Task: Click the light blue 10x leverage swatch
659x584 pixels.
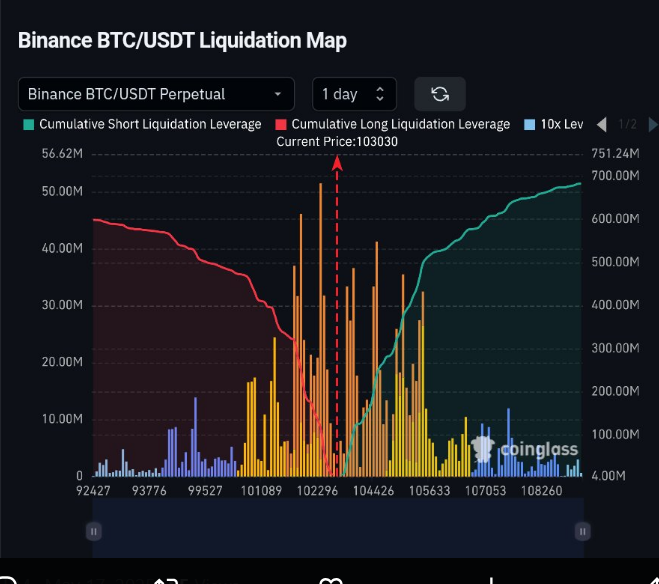Action: click(x=530, y=125)
